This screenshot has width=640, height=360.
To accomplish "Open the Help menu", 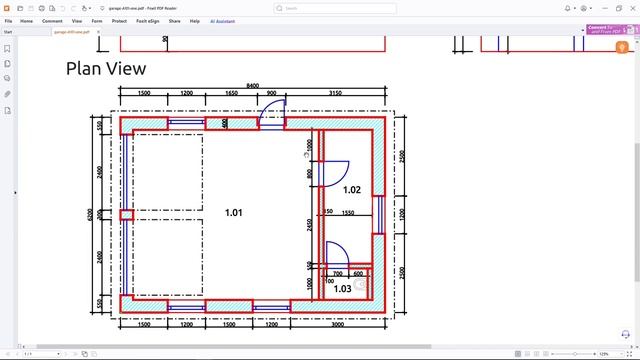I will 195,21.
